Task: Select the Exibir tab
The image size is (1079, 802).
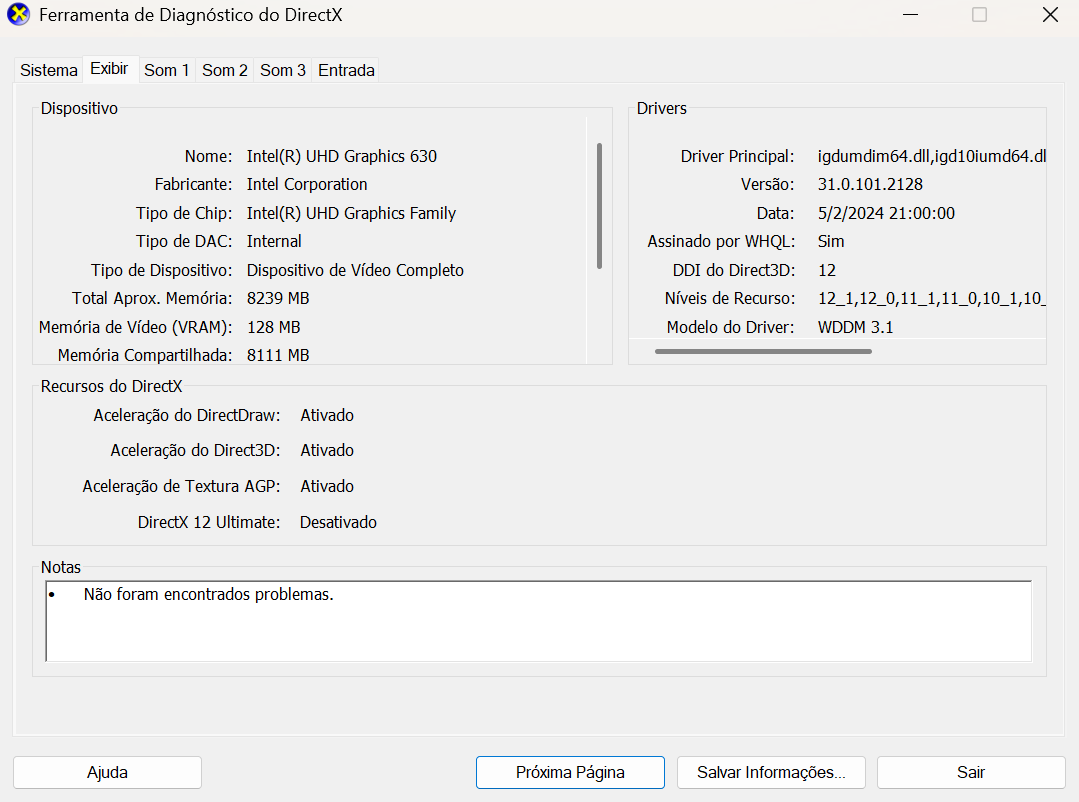Action: click(109, 69)
